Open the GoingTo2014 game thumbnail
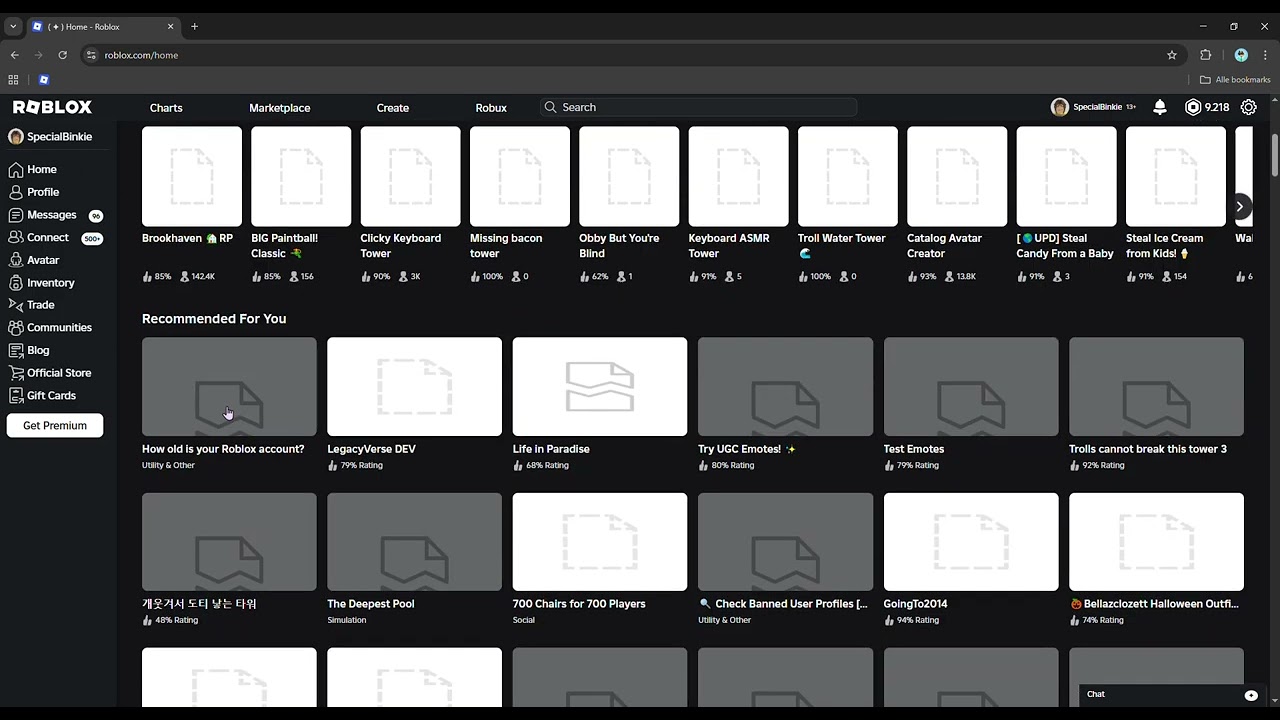Image resolution: width=1280 pixels, height=720 pixels. [x=971, y=542]
